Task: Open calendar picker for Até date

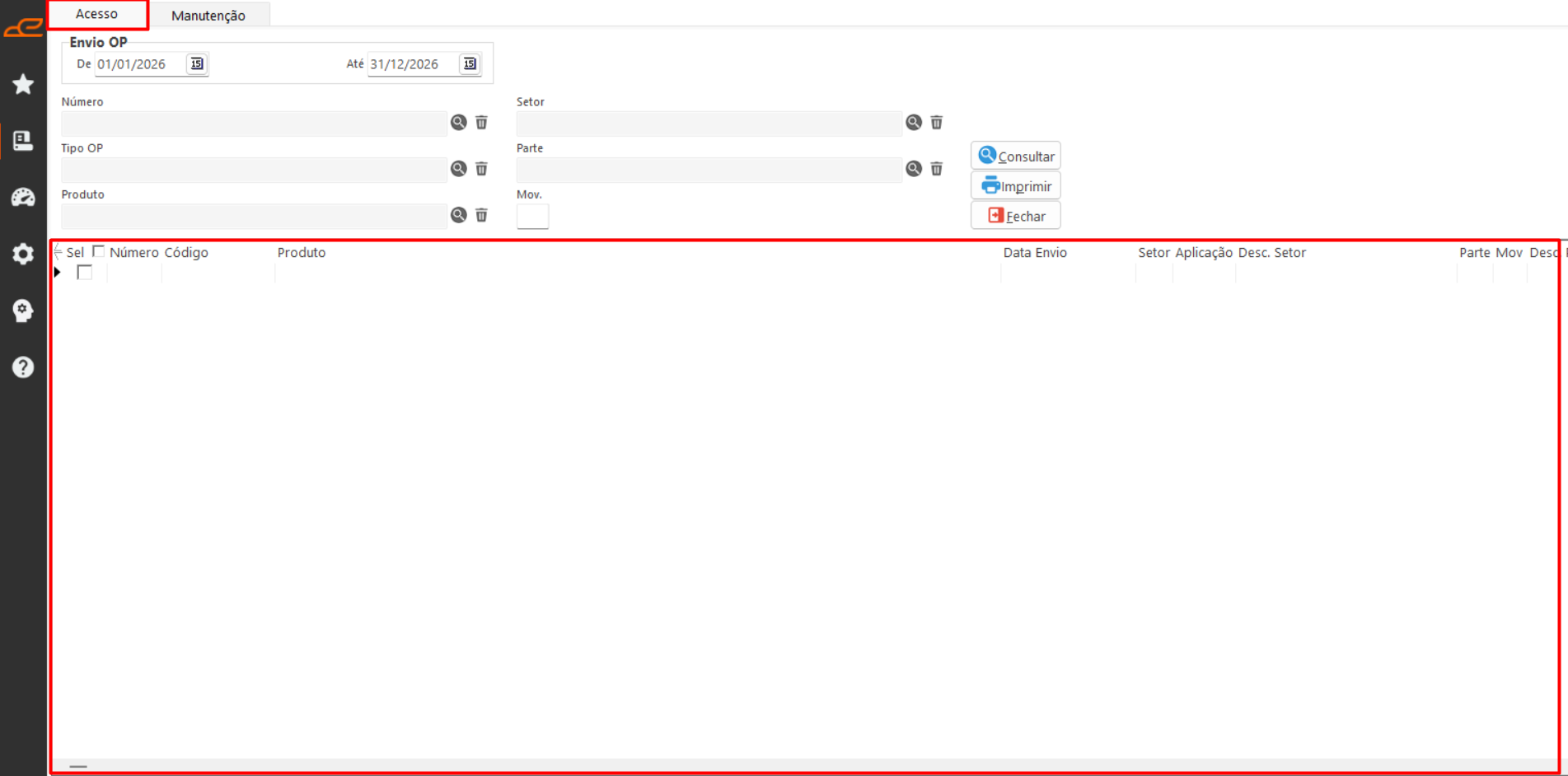Action: click(470, 63)
